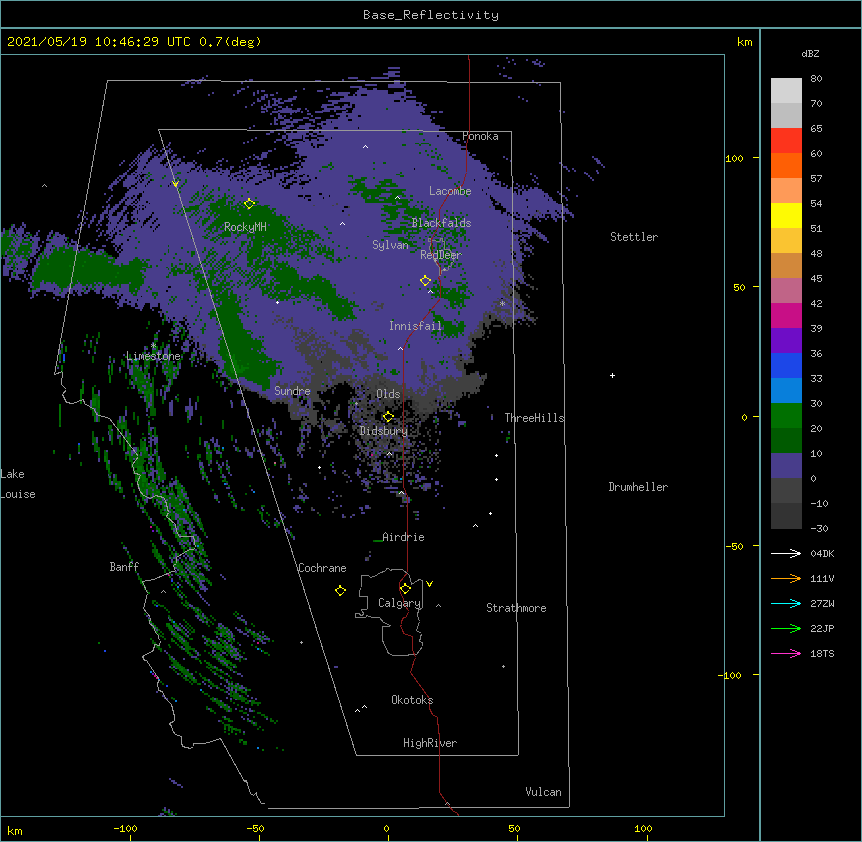
Task: Click yellow V marker east of Calgary
Action: pos(429,584)
